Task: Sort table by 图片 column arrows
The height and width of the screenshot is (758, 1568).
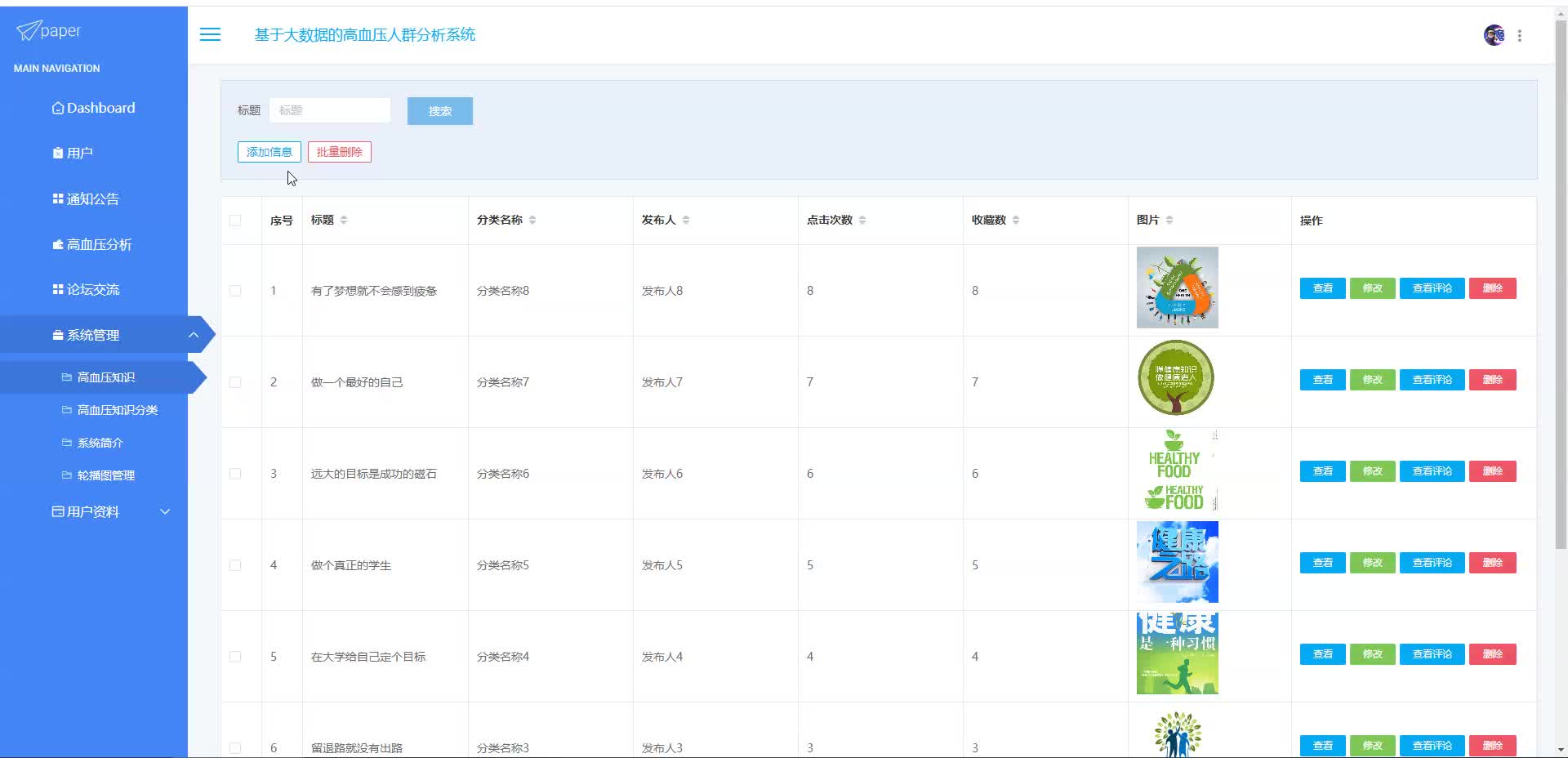Action: pos(1169,220)
